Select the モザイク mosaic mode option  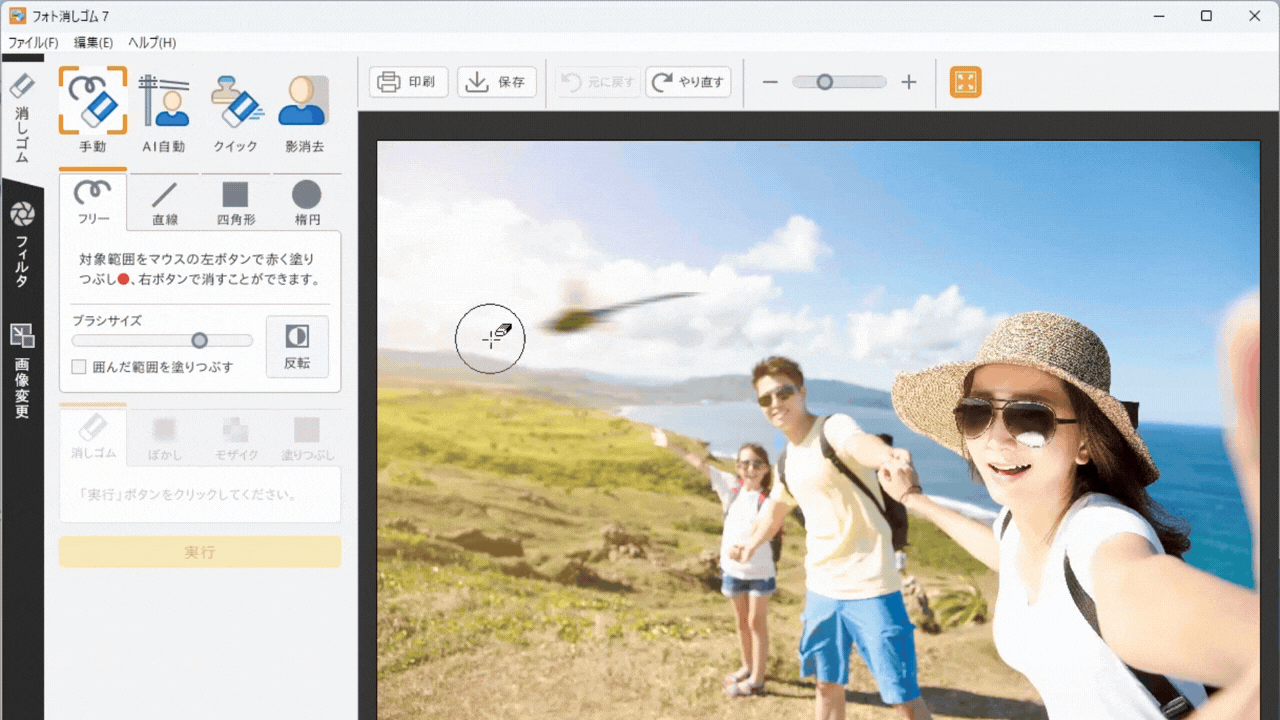[x=236, y=438]
